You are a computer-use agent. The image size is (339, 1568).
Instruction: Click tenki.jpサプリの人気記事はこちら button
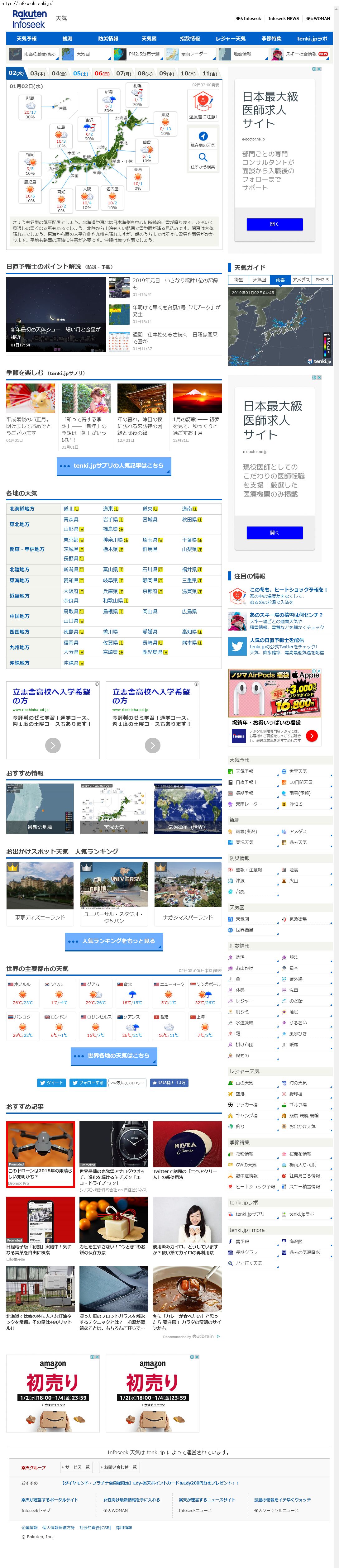113,466
